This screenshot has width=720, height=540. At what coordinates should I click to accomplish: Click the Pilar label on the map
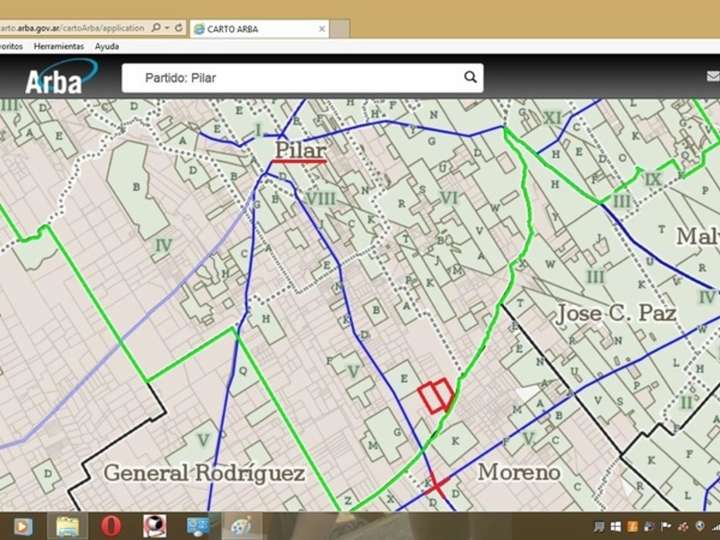[300, 150]
